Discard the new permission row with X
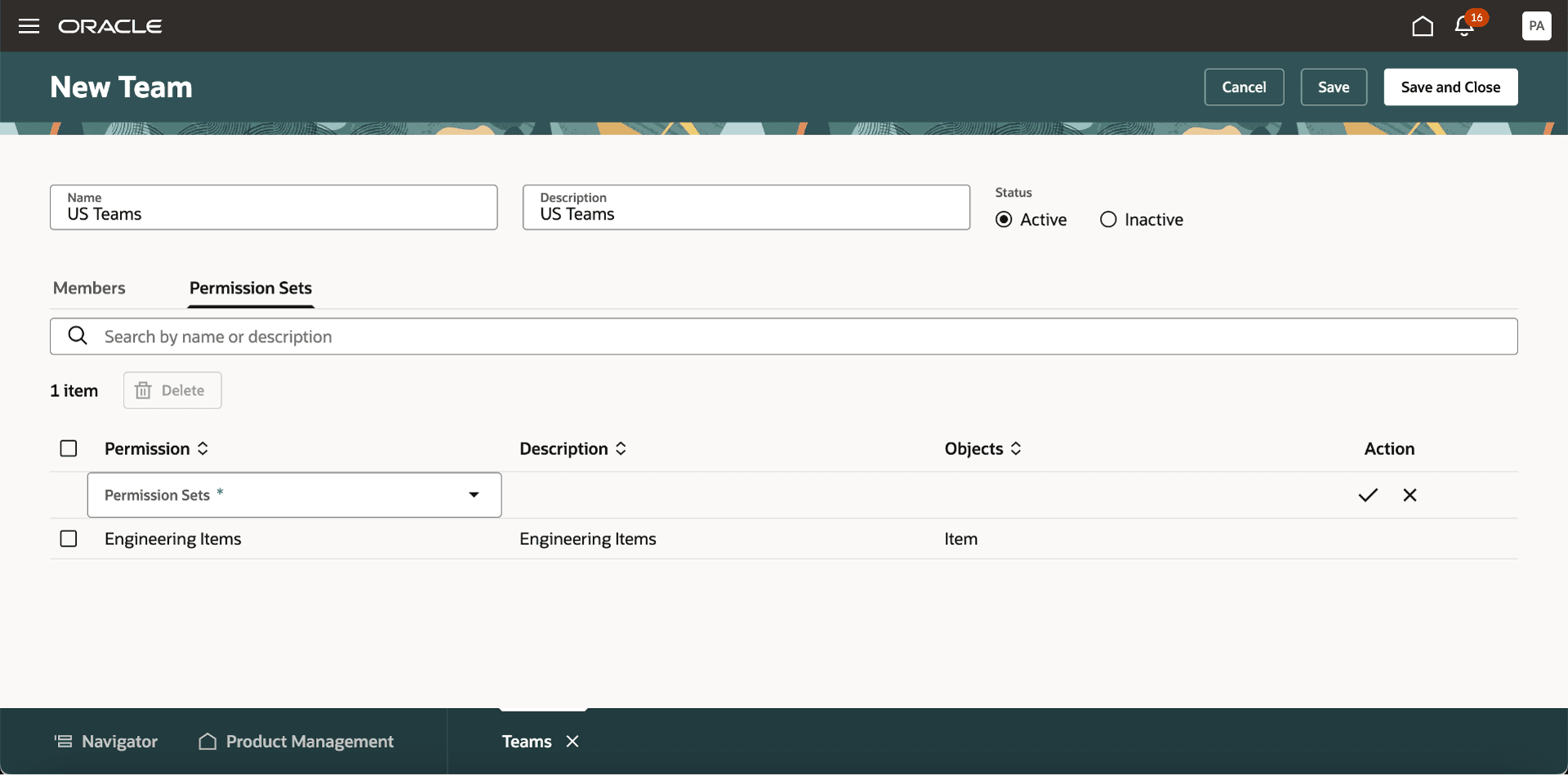The width and height of the screenshot is (1568, 776). tap(1410, 495)
